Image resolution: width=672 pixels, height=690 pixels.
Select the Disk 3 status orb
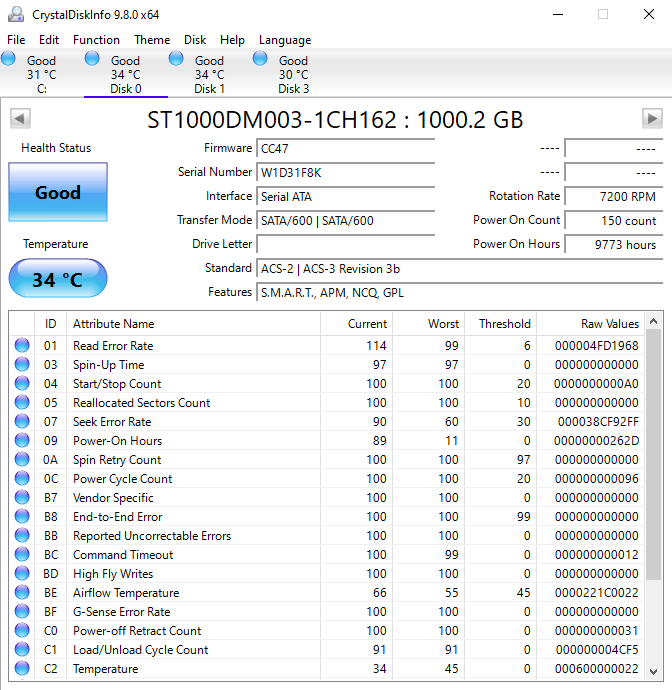[x=260, y=58]
